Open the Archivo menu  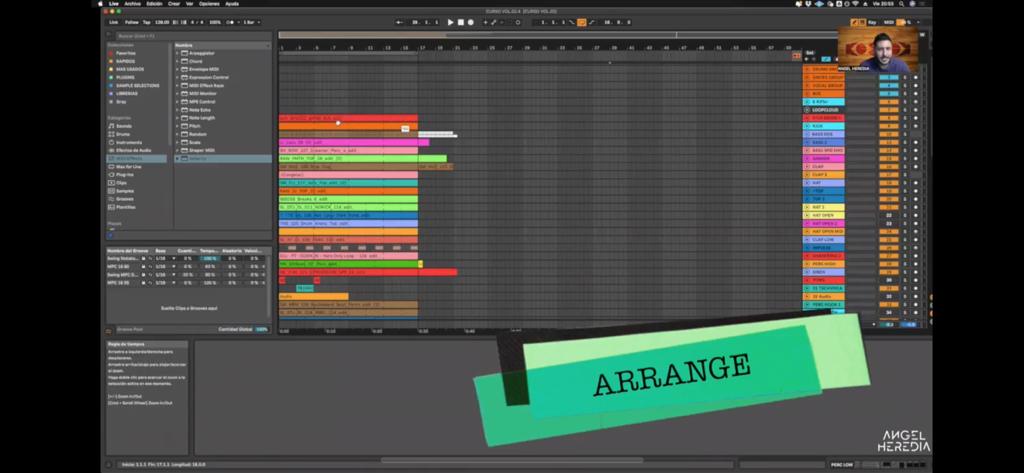point(131,3)
